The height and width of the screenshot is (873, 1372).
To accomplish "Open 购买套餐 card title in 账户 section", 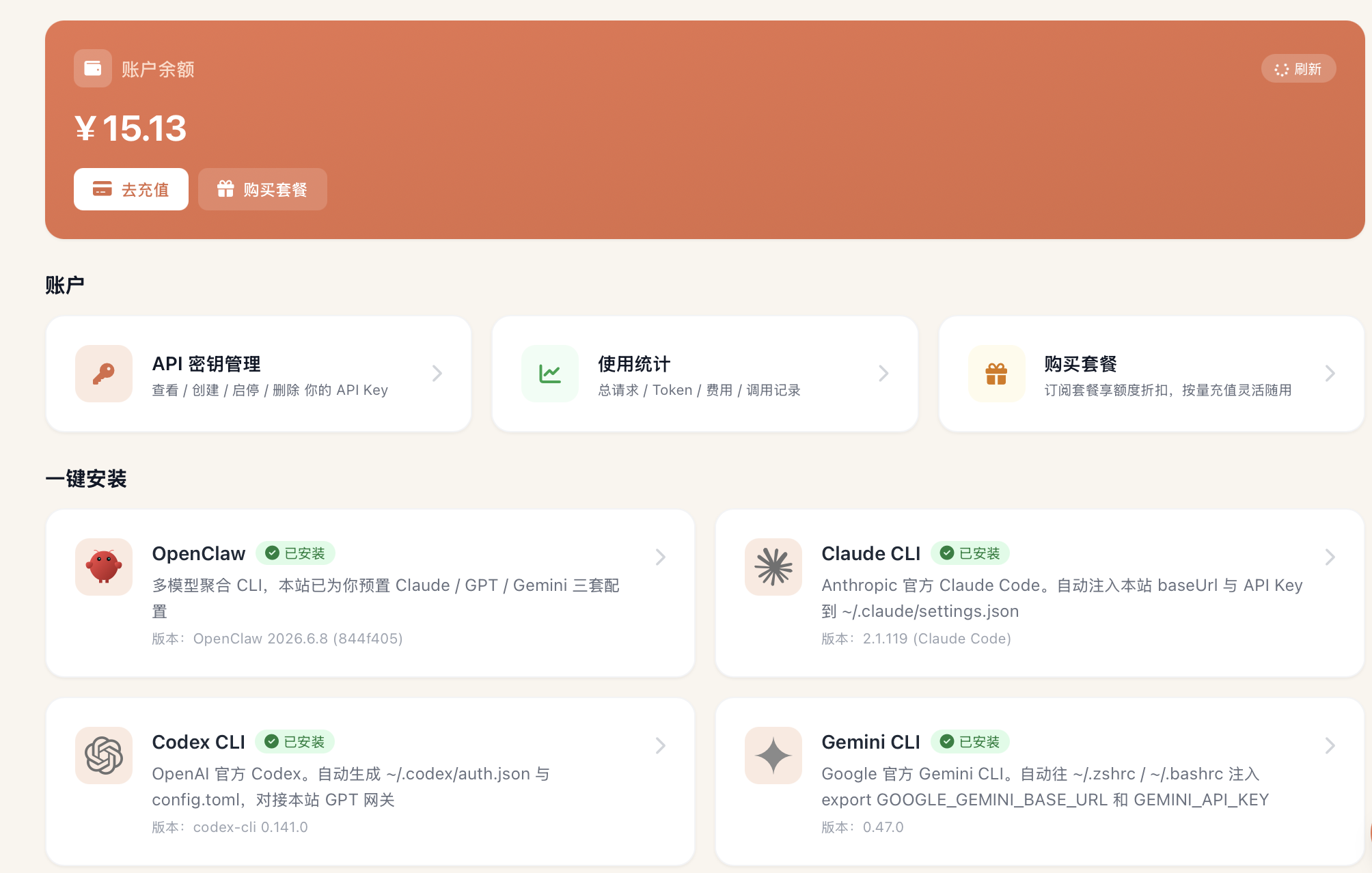I will pyautogui.click(x=1081, y=364).
